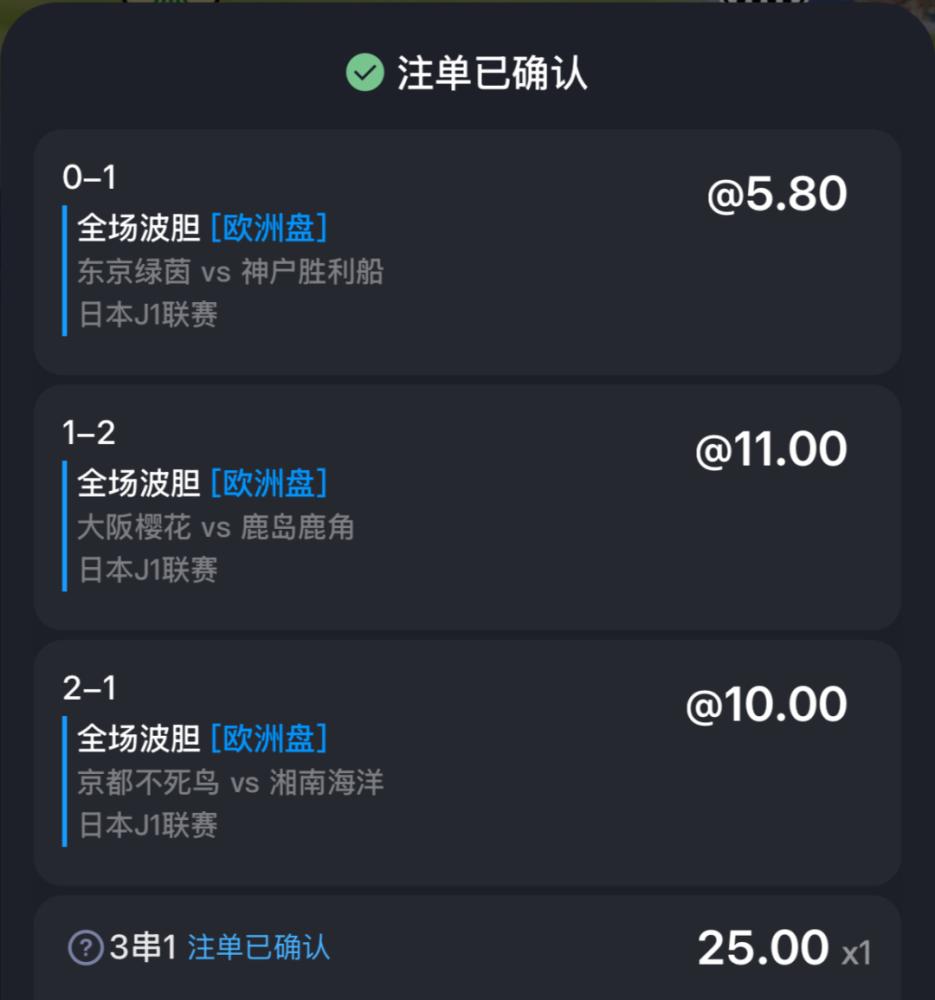This screenshot has width=935, height=1000.
Task: Click the question mark help icon
Action: pos(85,947)
